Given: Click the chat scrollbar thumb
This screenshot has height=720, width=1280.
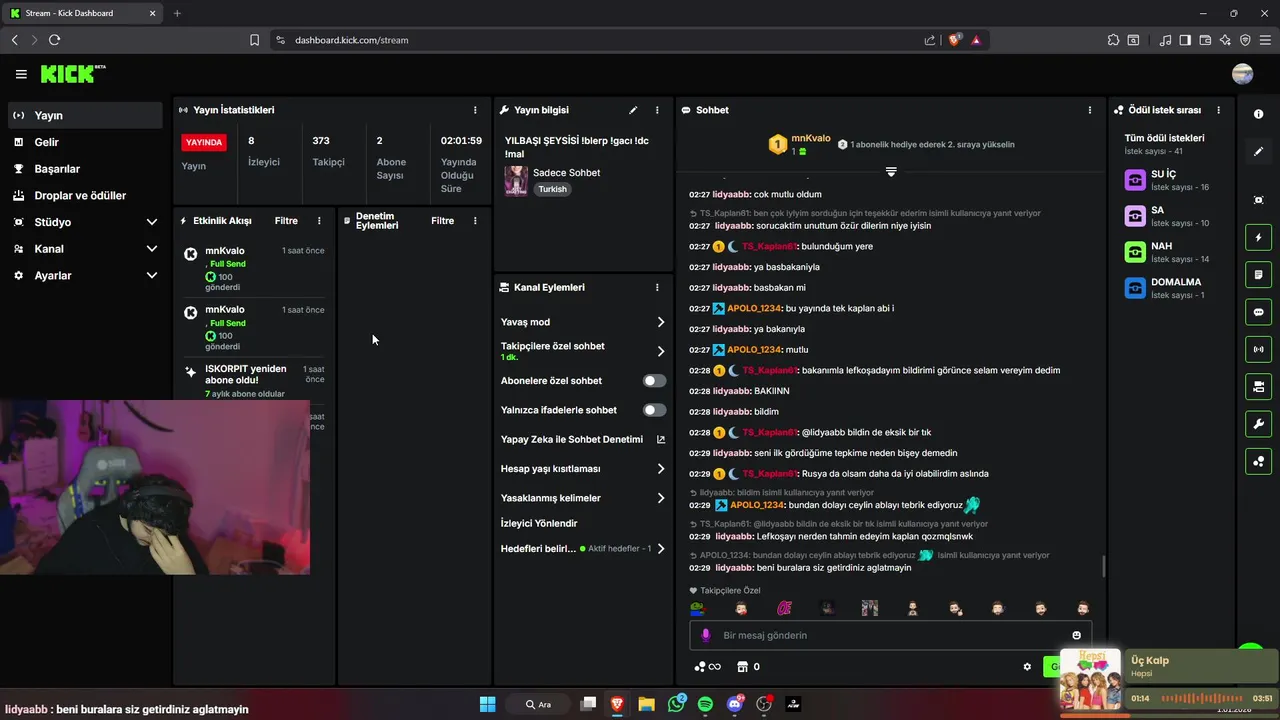Looking at the screenshot, I should click(x=1104, y=566).
